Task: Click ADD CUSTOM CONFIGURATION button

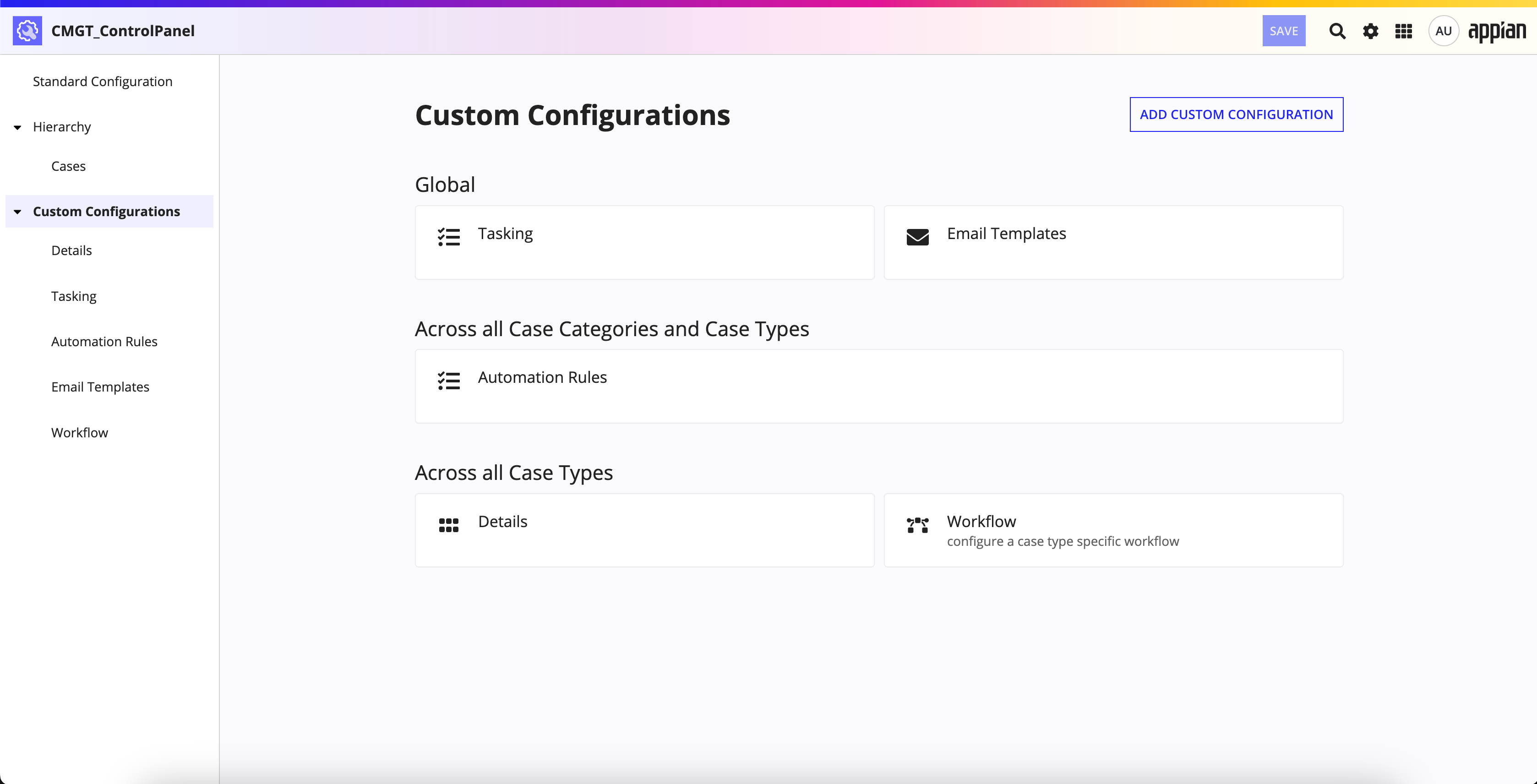Action: pyautogui.click(x=1236, y=114)
